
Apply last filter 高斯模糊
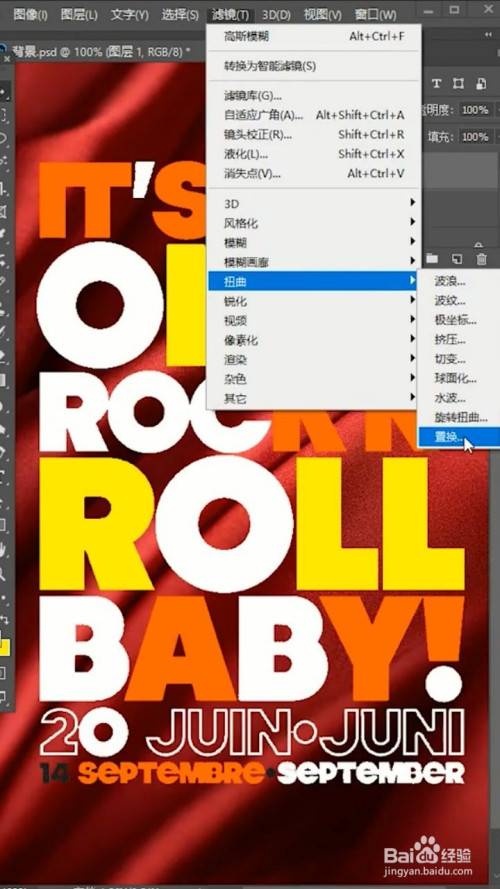[314, 37]
